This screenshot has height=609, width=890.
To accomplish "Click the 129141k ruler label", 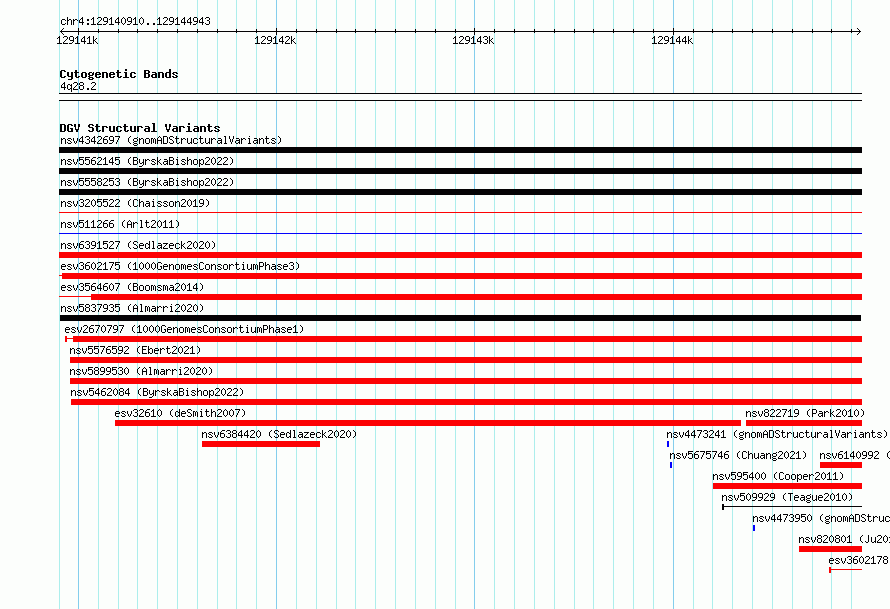I will (77, 40).
